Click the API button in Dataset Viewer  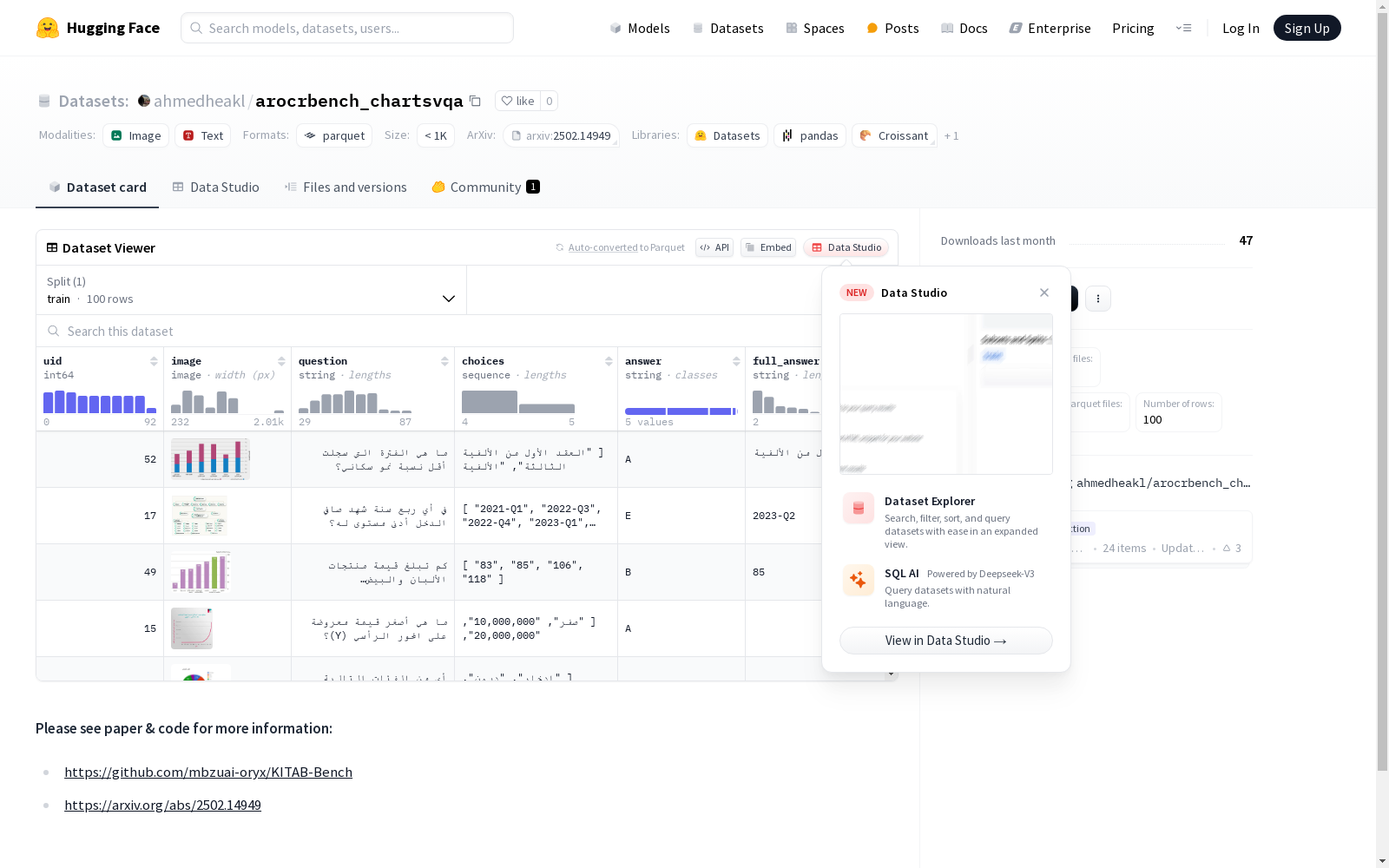714,247
